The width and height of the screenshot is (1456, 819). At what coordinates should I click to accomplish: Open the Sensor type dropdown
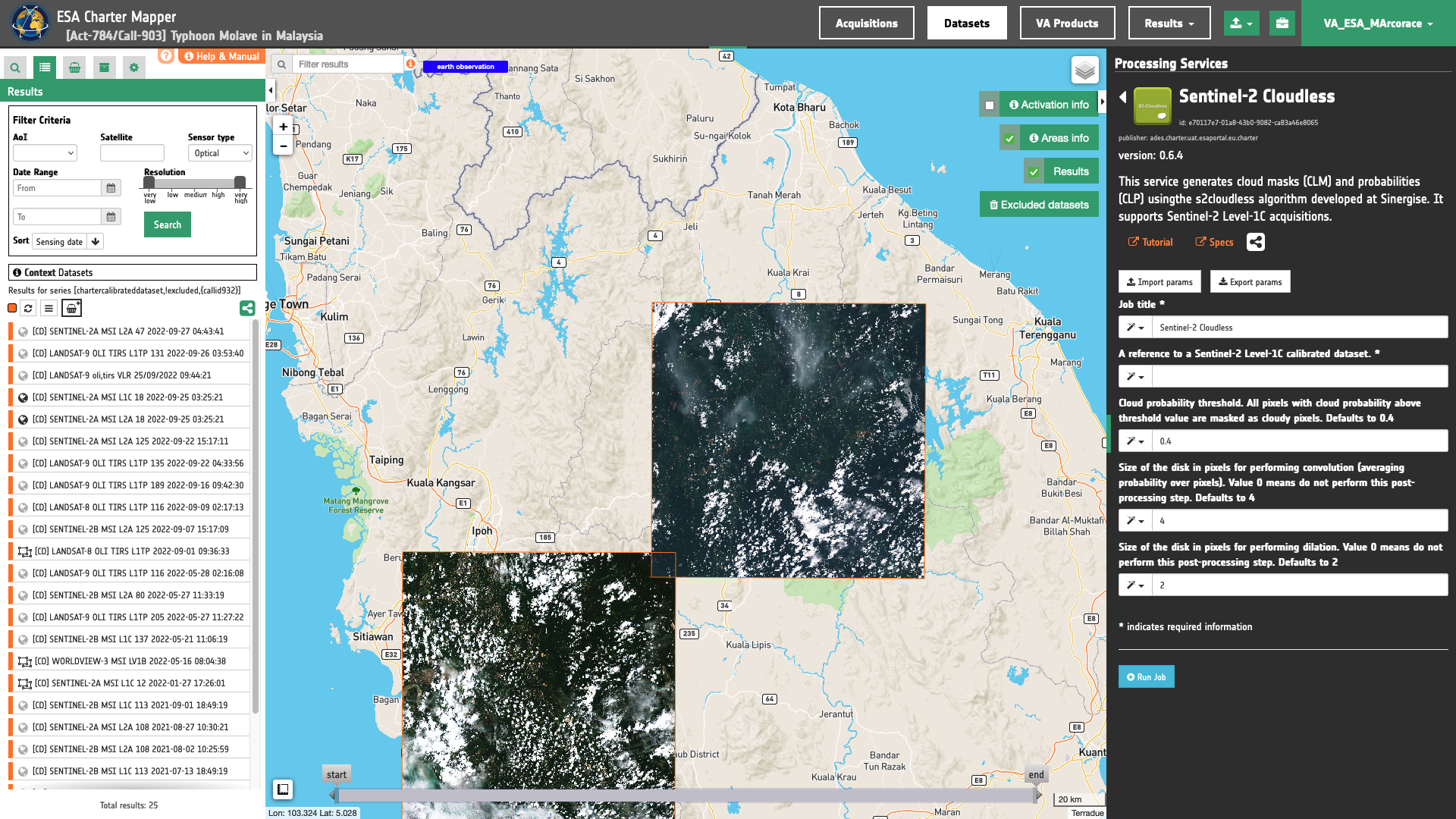point(220,153)
